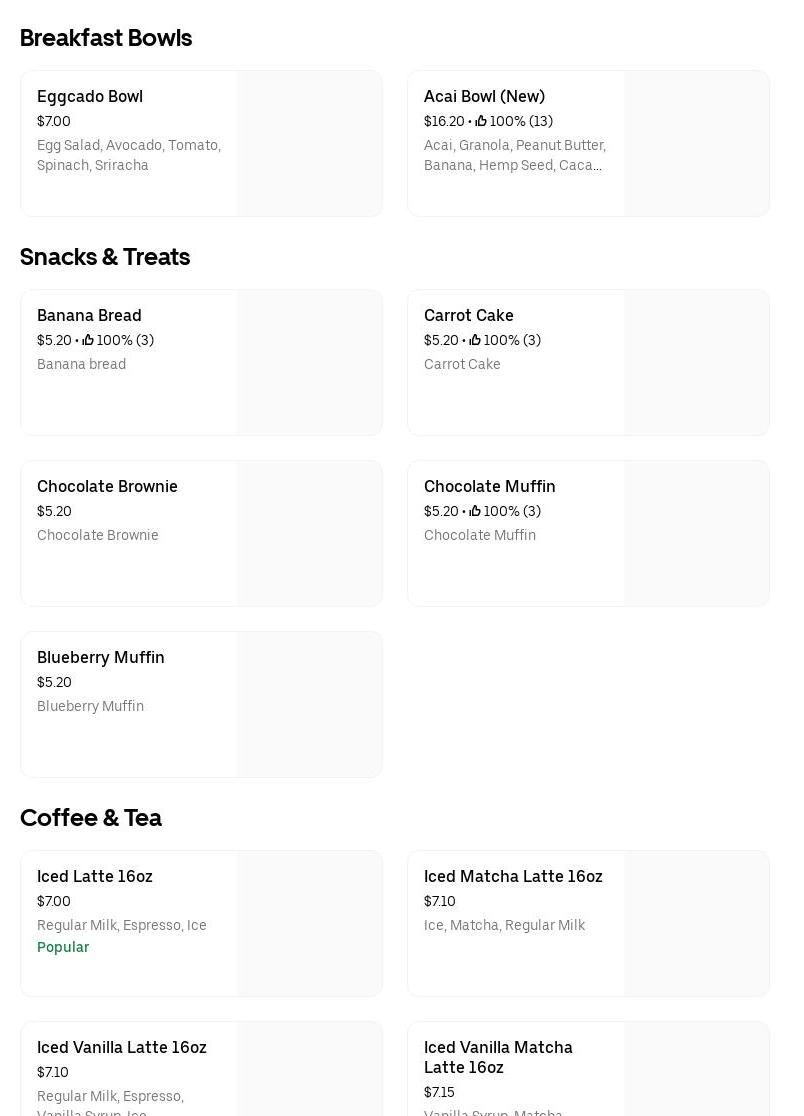Click Banana Bread's thumbs-up rating icon
The image size is (804, 1116).
pos(88,340)
